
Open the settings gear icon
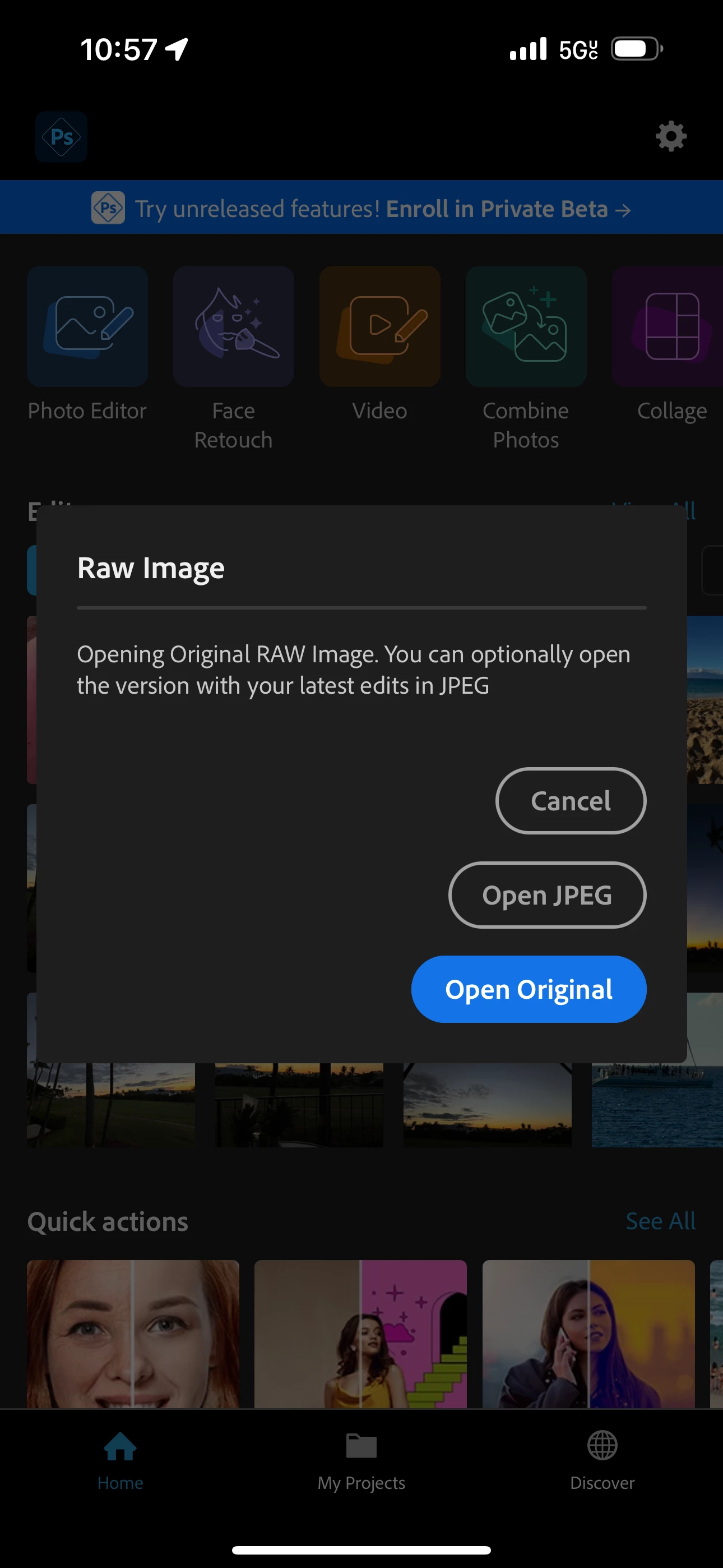tap(671, 136)
